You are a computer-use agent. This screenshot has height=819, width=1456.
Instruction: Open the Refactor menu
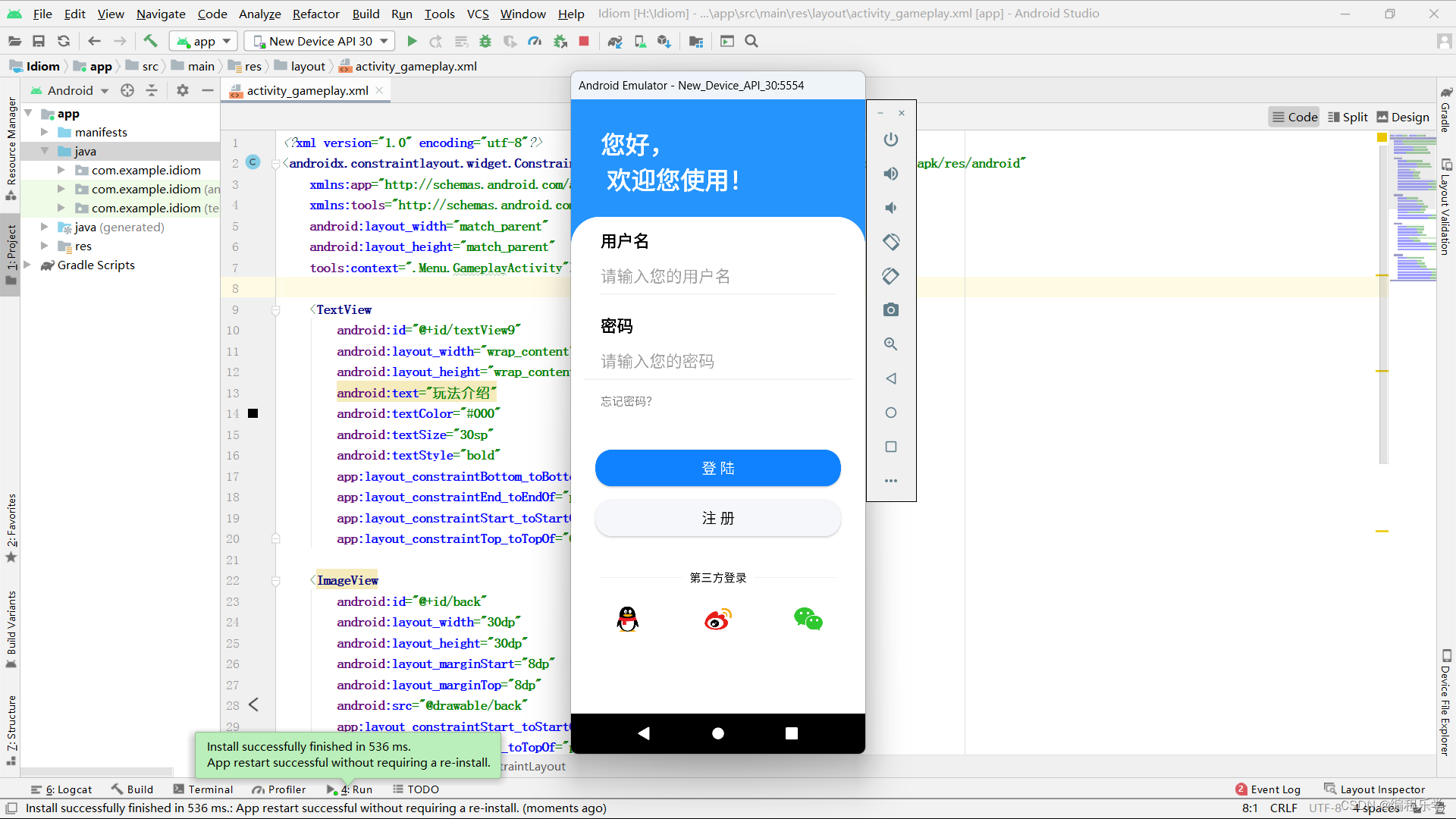coord(315,14)
